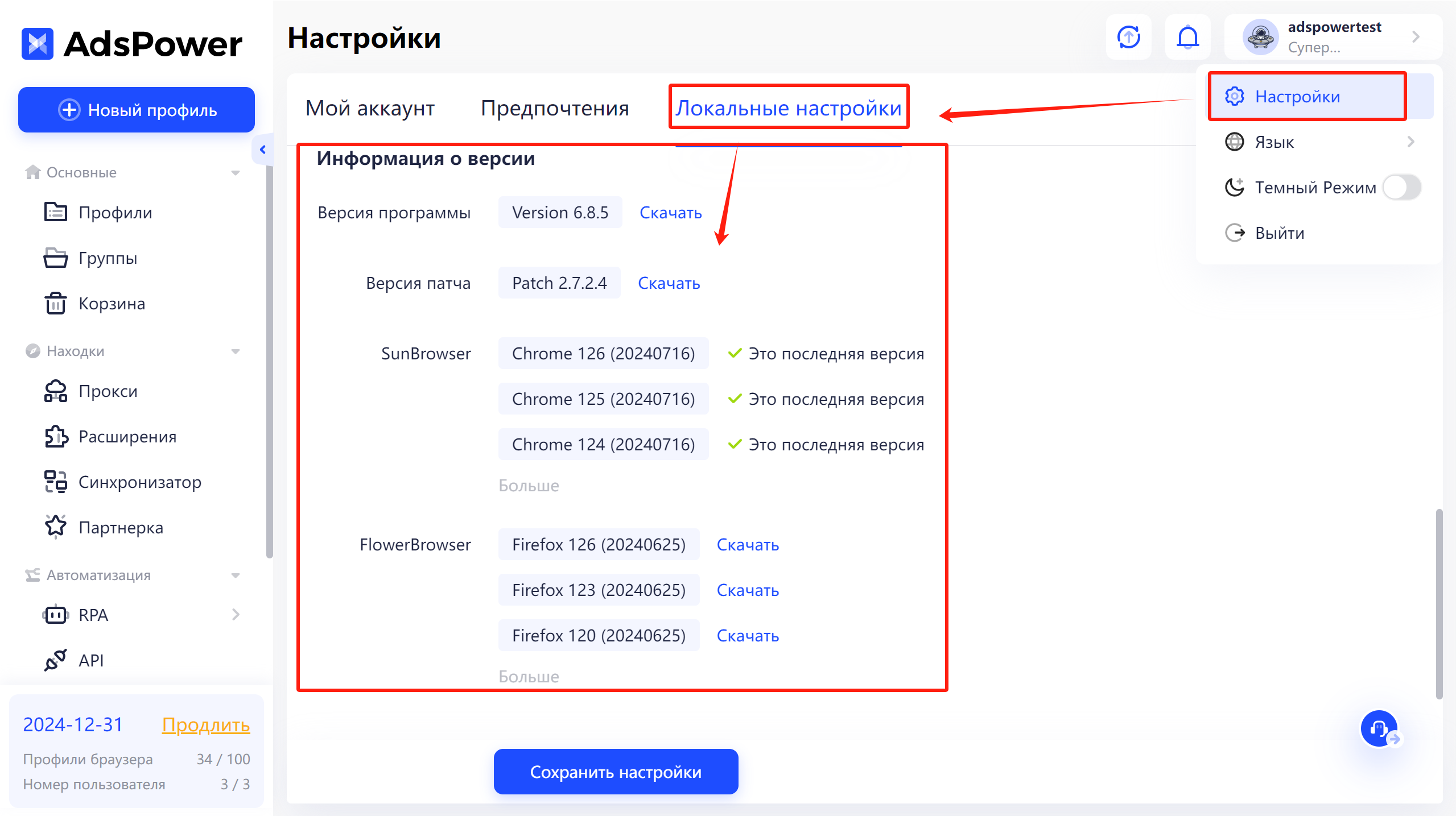Click Chrome 124 (20240716) entry

[604, 445]
